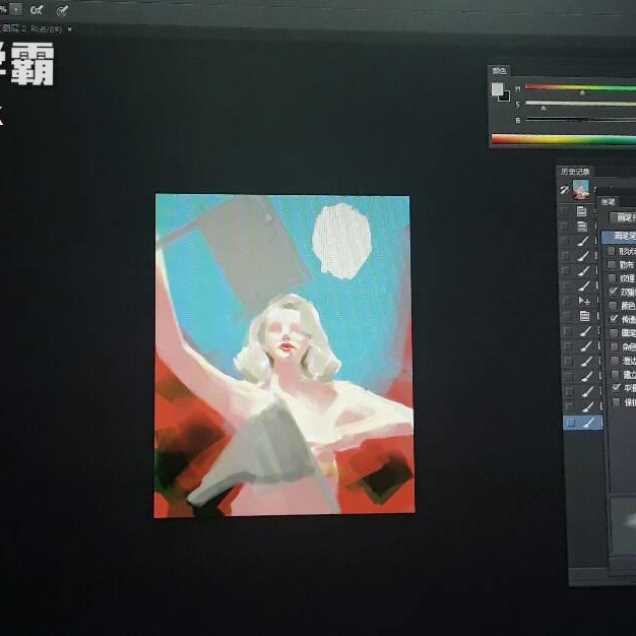Image resolution: width=636 pixels, height=636 pixels.
Task: Switch to the 颜色 color panel tab
Action: [499, 71]
